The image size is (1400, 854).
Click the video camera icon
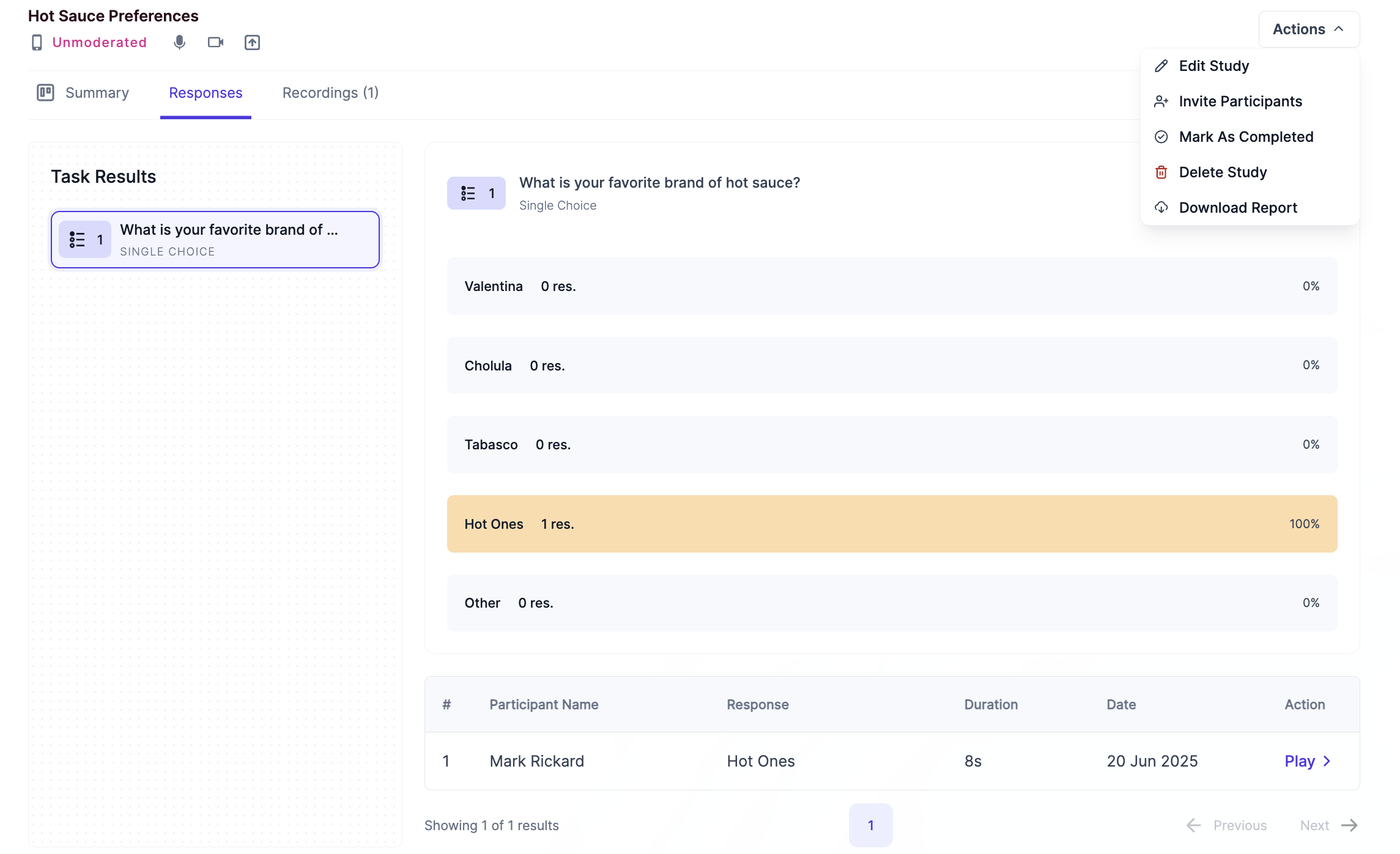click(215, 42)
